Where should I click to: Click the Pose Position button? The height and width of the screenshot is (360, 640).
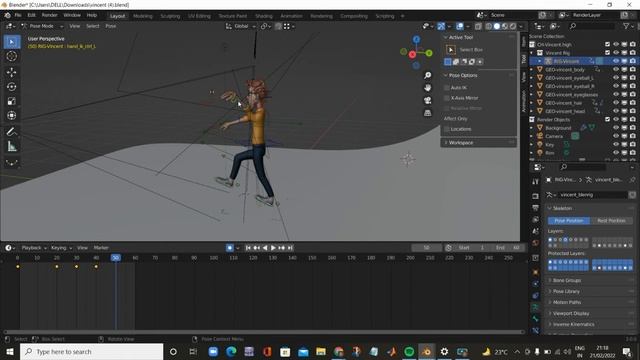pyautogui.click(x=569, y=221)
